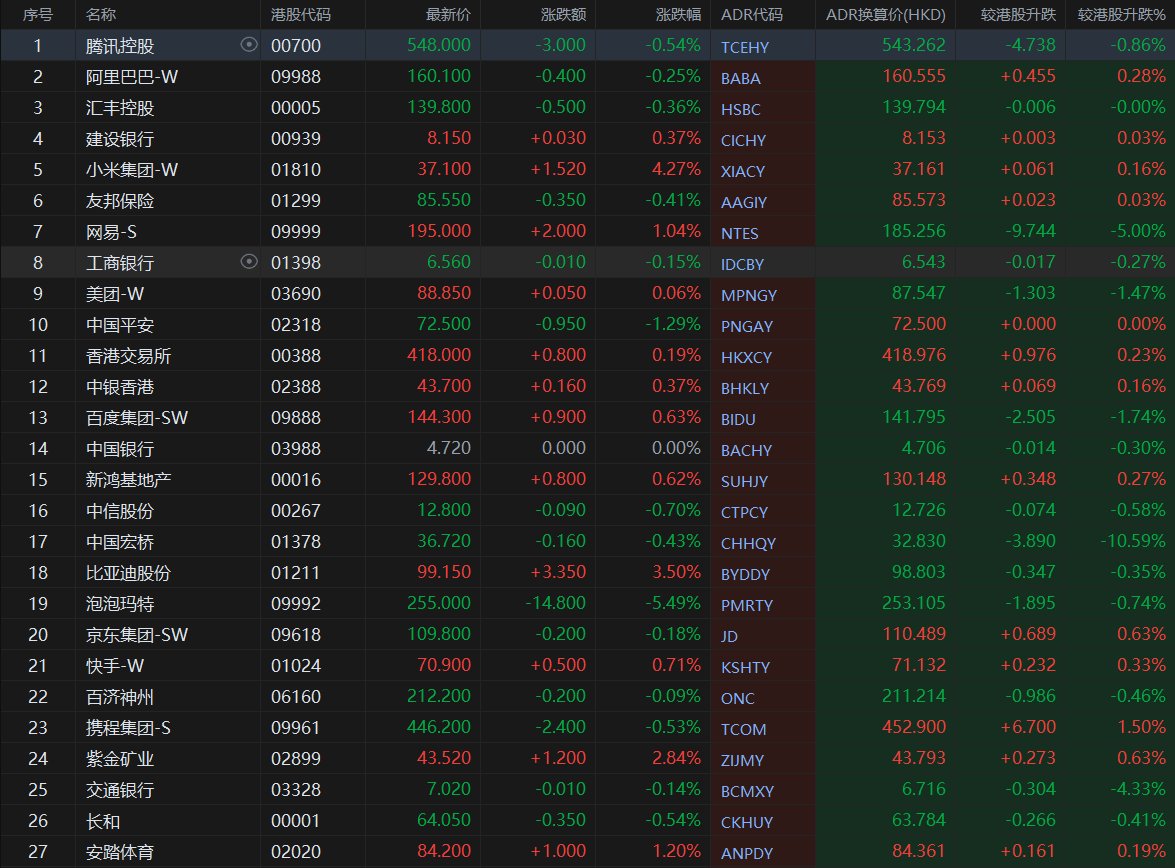This screenshot has width=1175, height=868.
Task: Select the JD ADR code
Action: (731, 636)
